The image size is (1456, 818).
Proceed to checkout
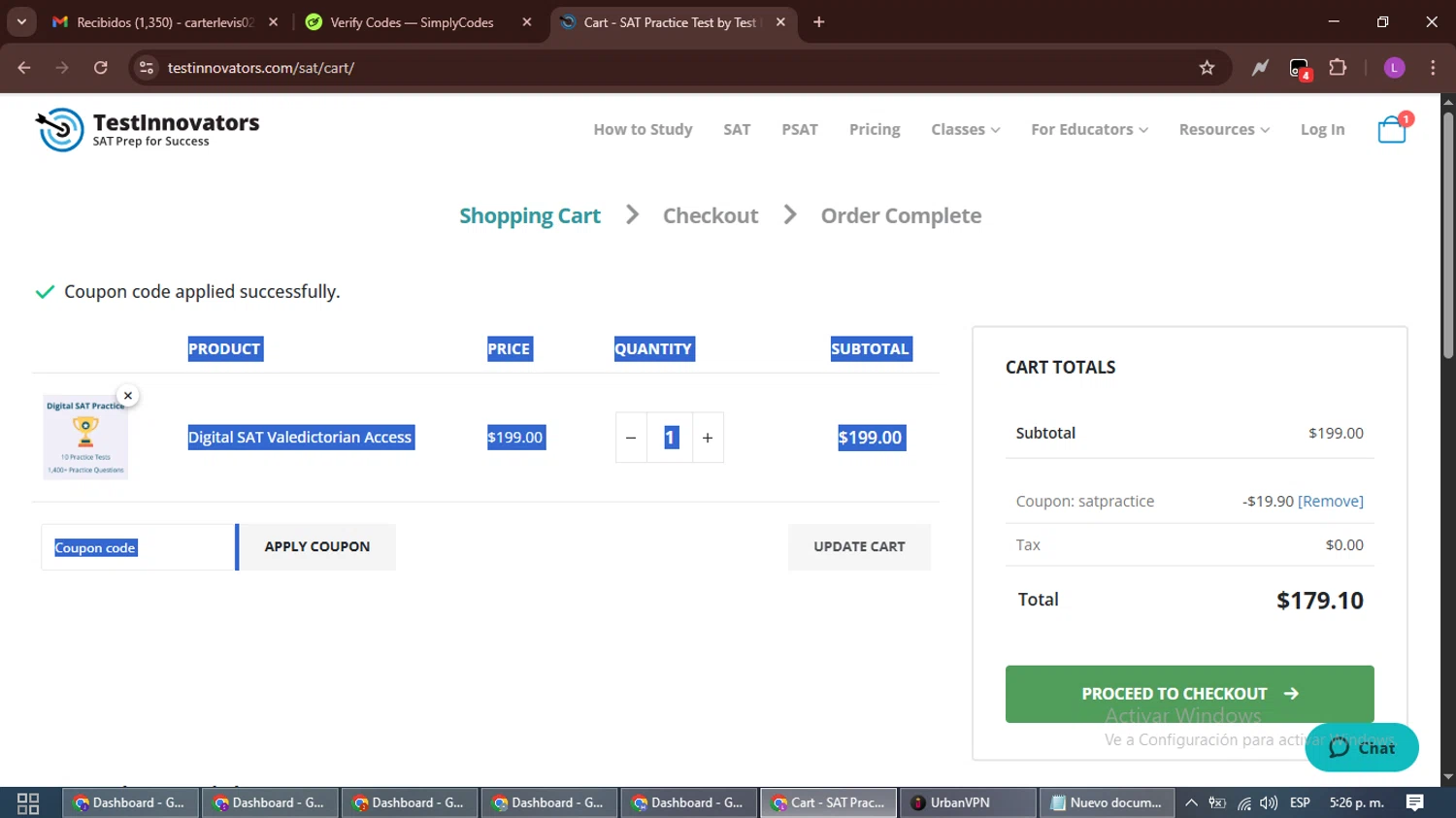[x=1189, y=694]
